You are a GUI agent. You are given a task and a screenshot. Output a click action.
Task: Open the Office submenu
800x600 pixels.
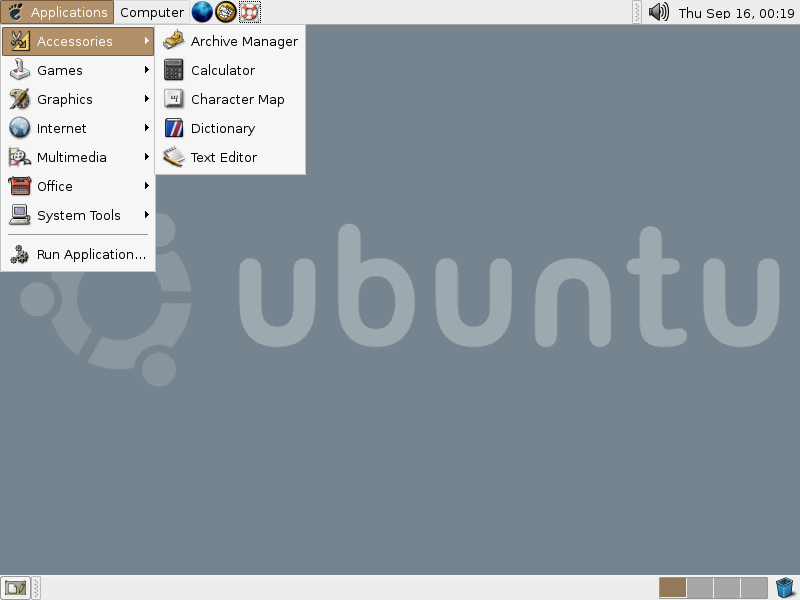tap(78, 186)
